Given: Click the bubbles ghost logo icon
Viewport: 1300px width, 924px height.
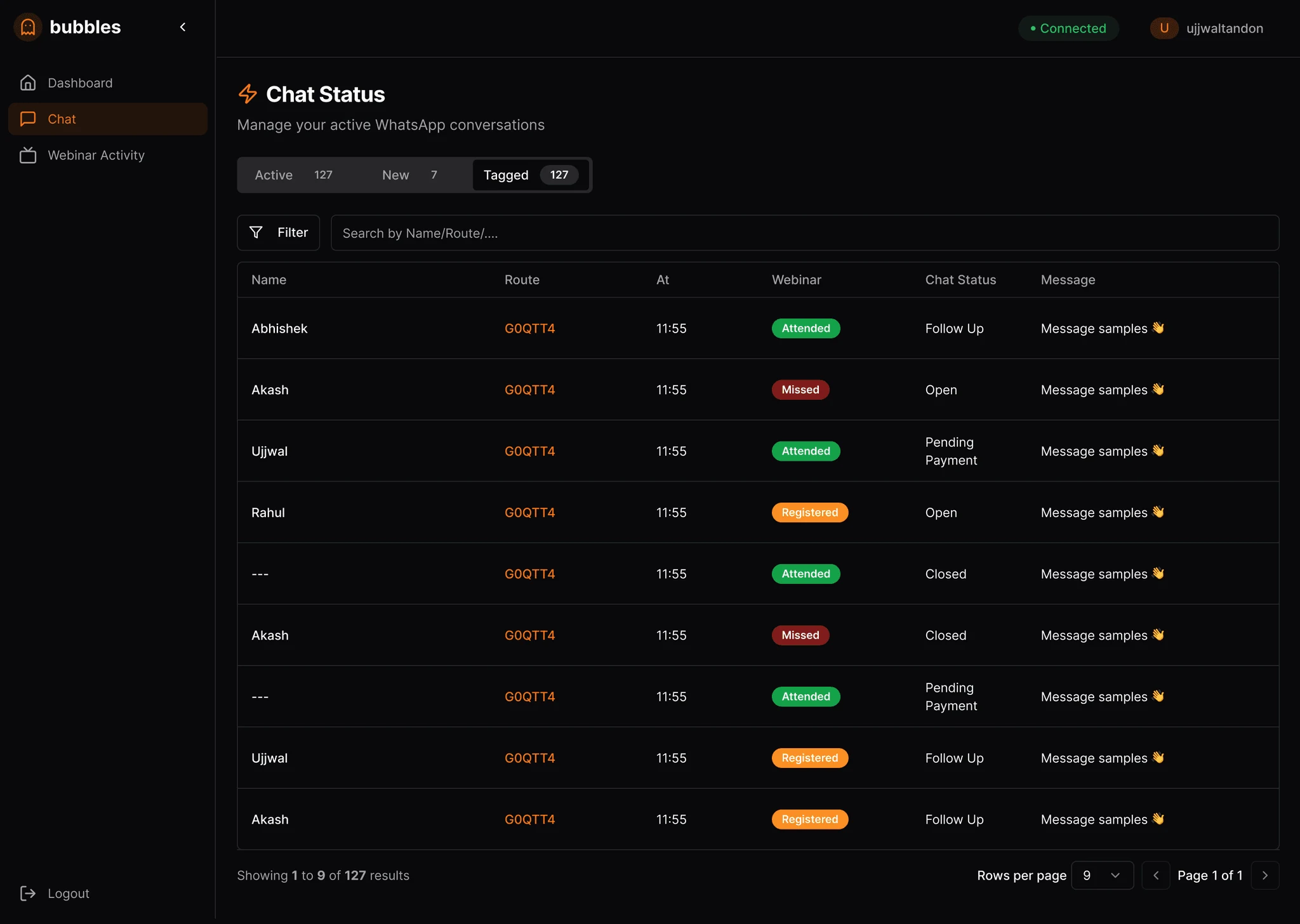Looking at the screenshot, I should (x=28, y=27).
